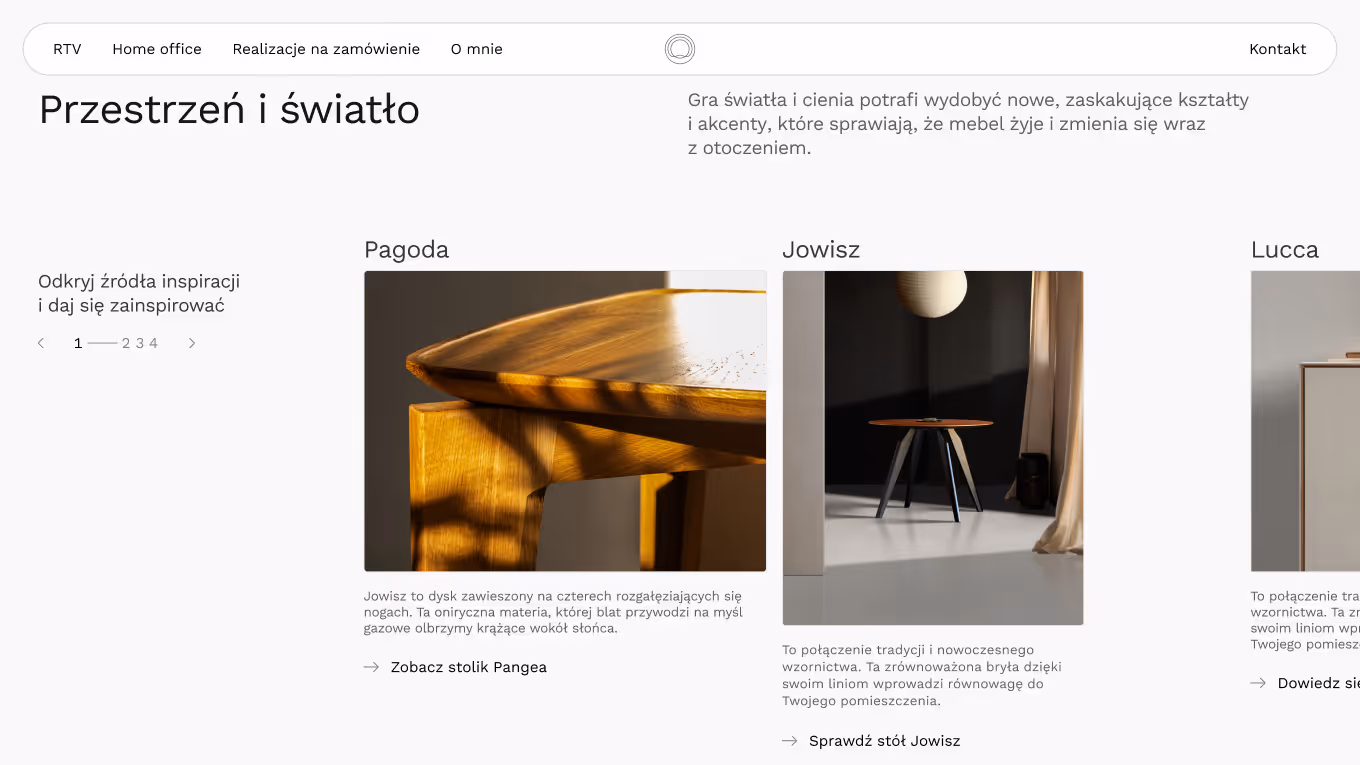Image resolution: width=1360 pixels, height=765 pixels.
Task: Follow the Zobacz stolik Pangea link
Action: [469, 667]
